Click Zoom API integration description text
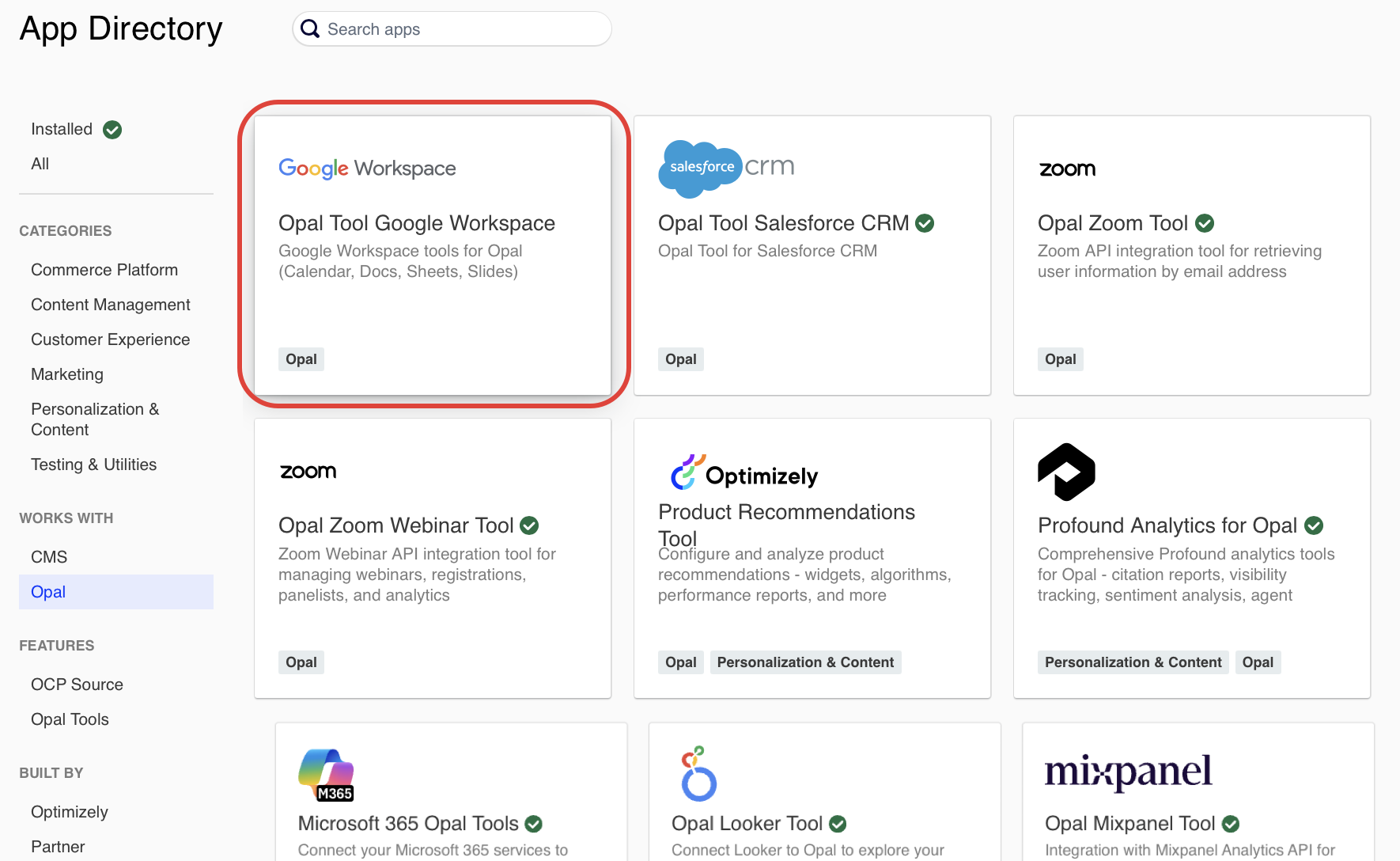1400x861 pixels. click(1179, 261)
